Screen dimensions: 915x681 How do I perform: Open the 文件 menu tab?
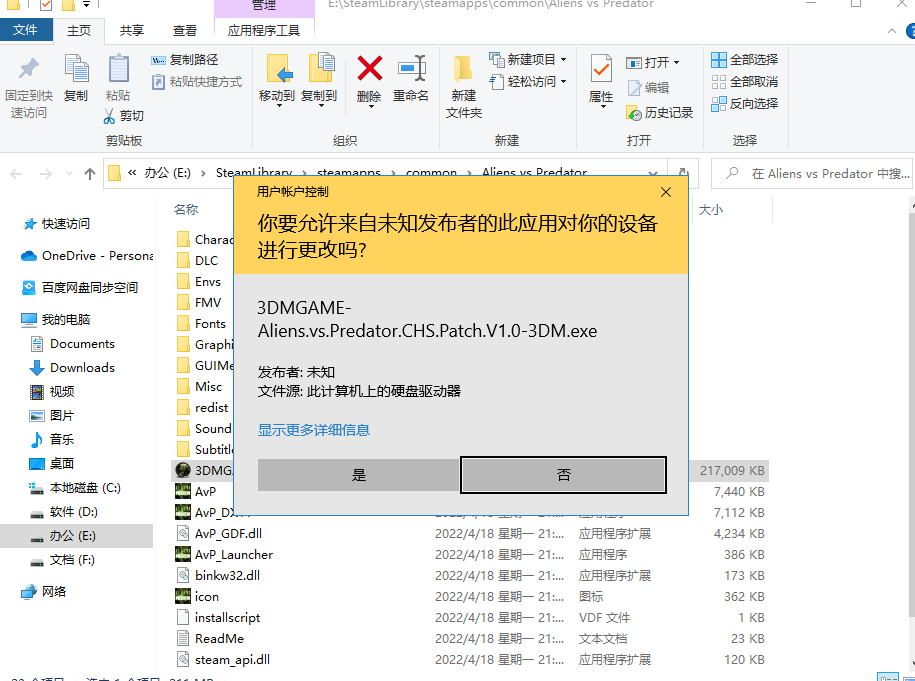click(25, 30)
